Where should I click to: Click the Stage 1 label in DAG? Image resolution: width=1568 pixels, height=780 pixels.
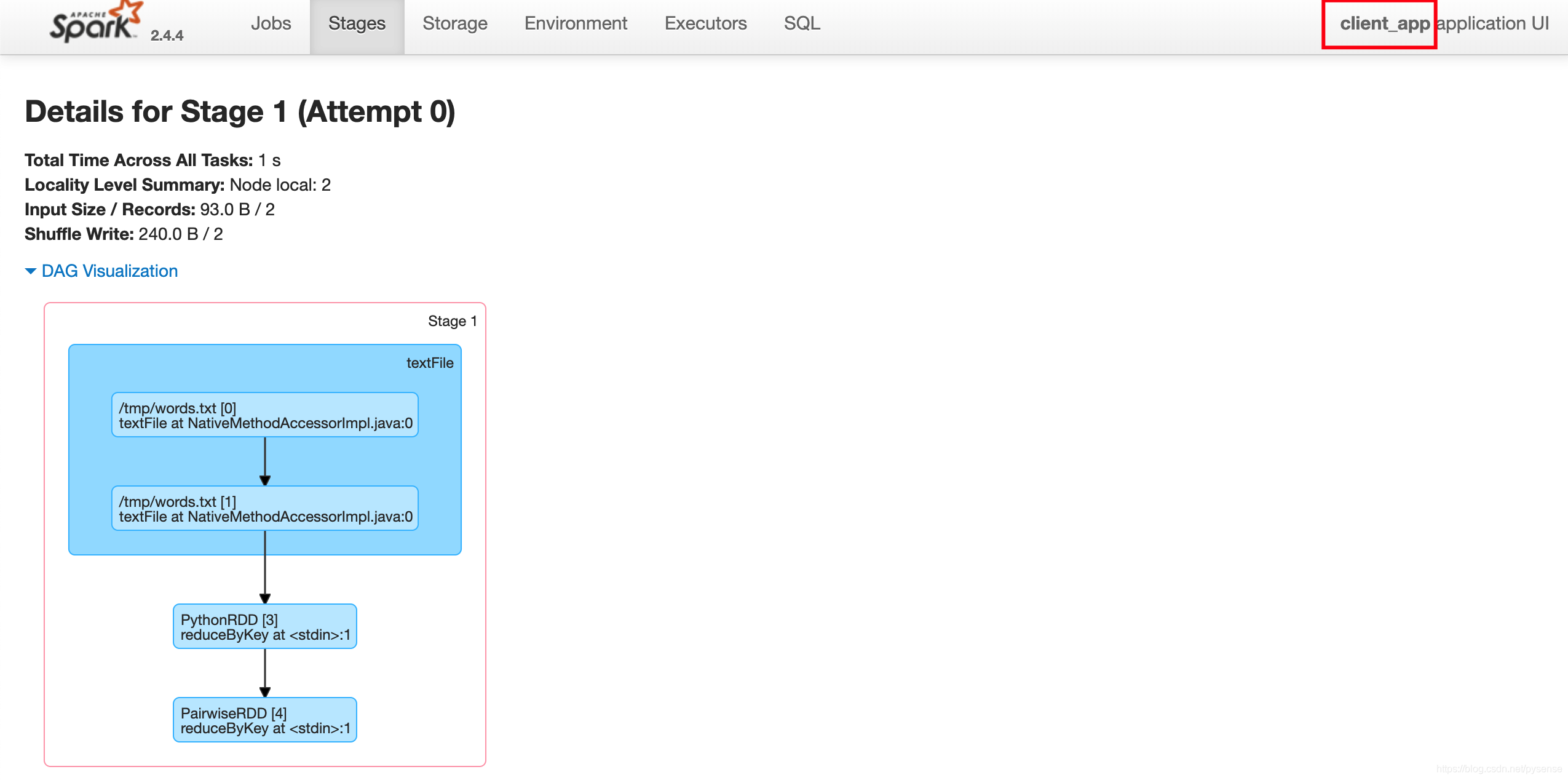[x=453, y=321]
